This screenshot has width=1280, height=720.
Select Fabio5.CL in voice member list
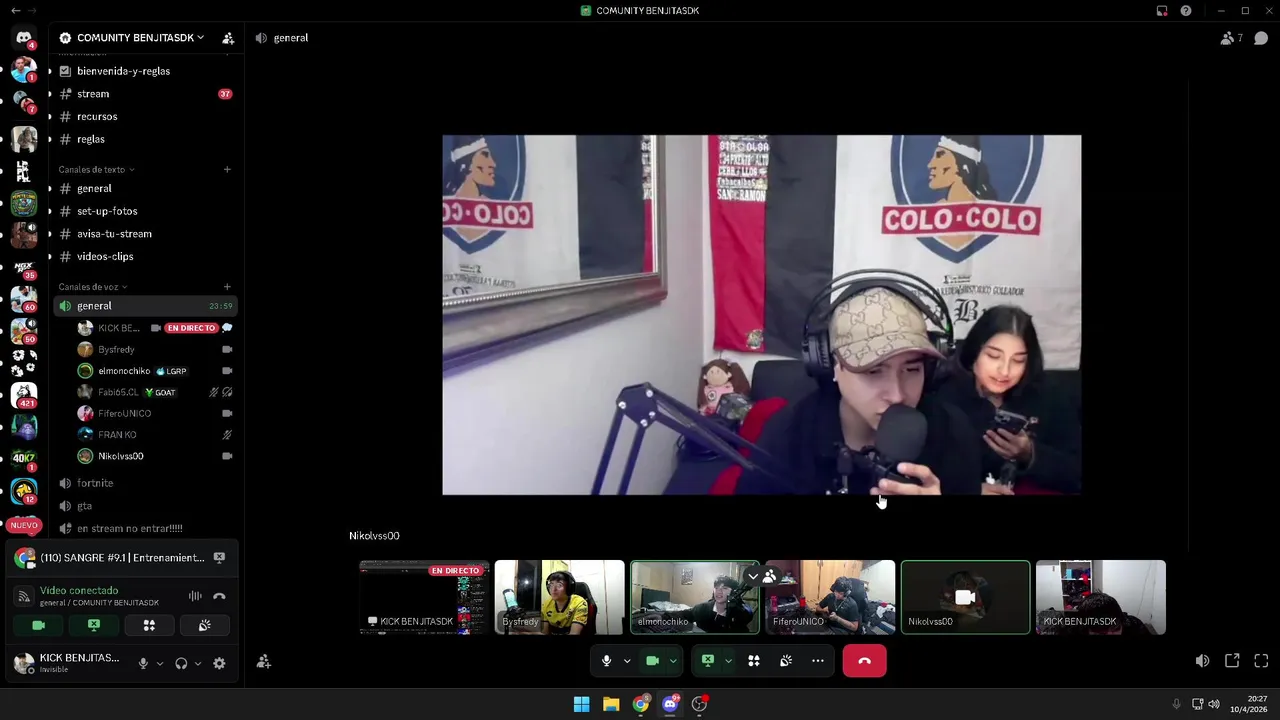pos(155,392)
